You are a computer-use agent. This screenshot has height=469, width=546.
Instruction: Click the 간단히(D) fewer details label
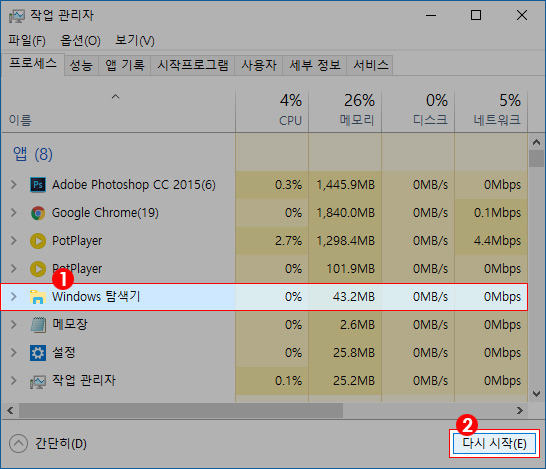pos(61,444)
